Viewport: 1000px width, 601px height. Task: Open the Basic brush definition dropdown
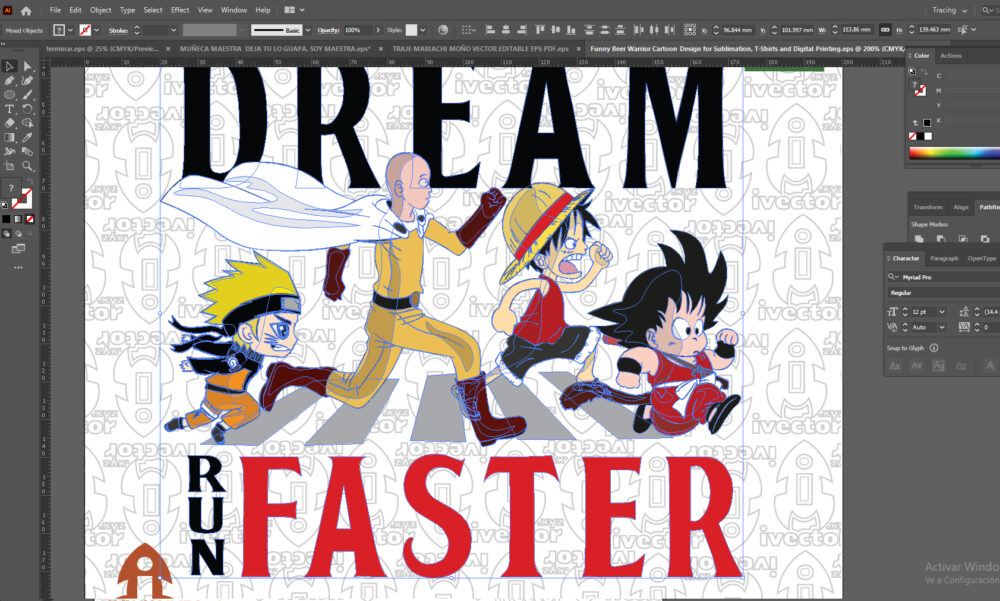[x=308, y=30]
